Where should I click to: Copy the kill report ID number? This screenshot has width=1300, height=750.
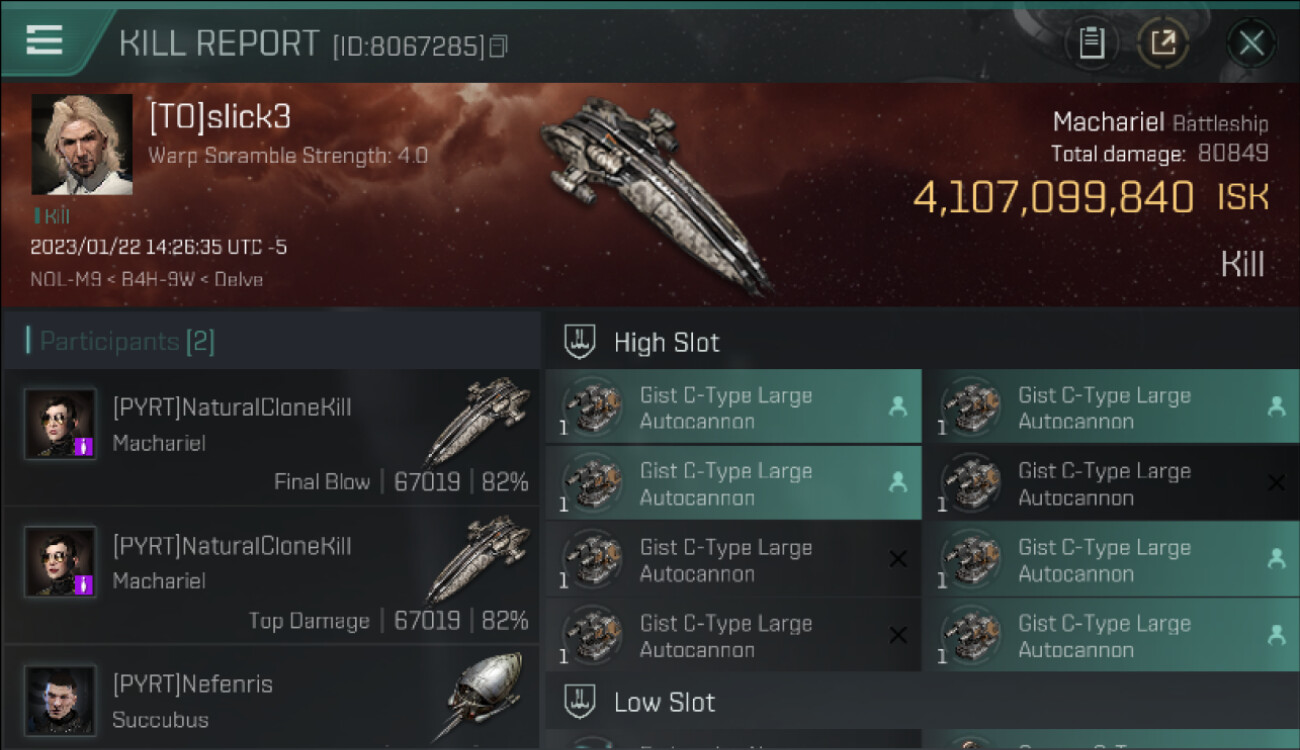point(498,46)
